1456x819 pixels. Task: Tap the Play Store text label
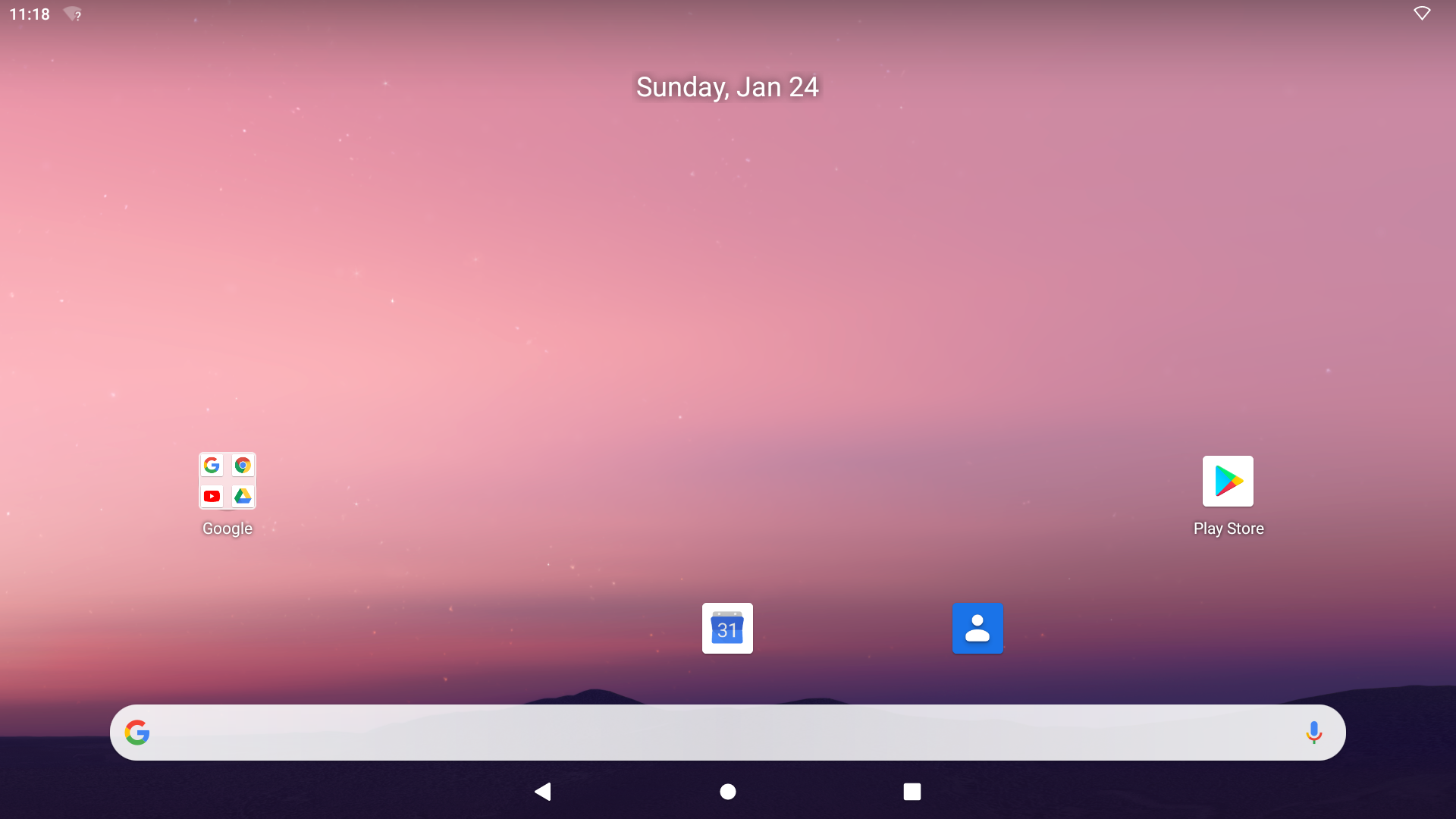1228,529
